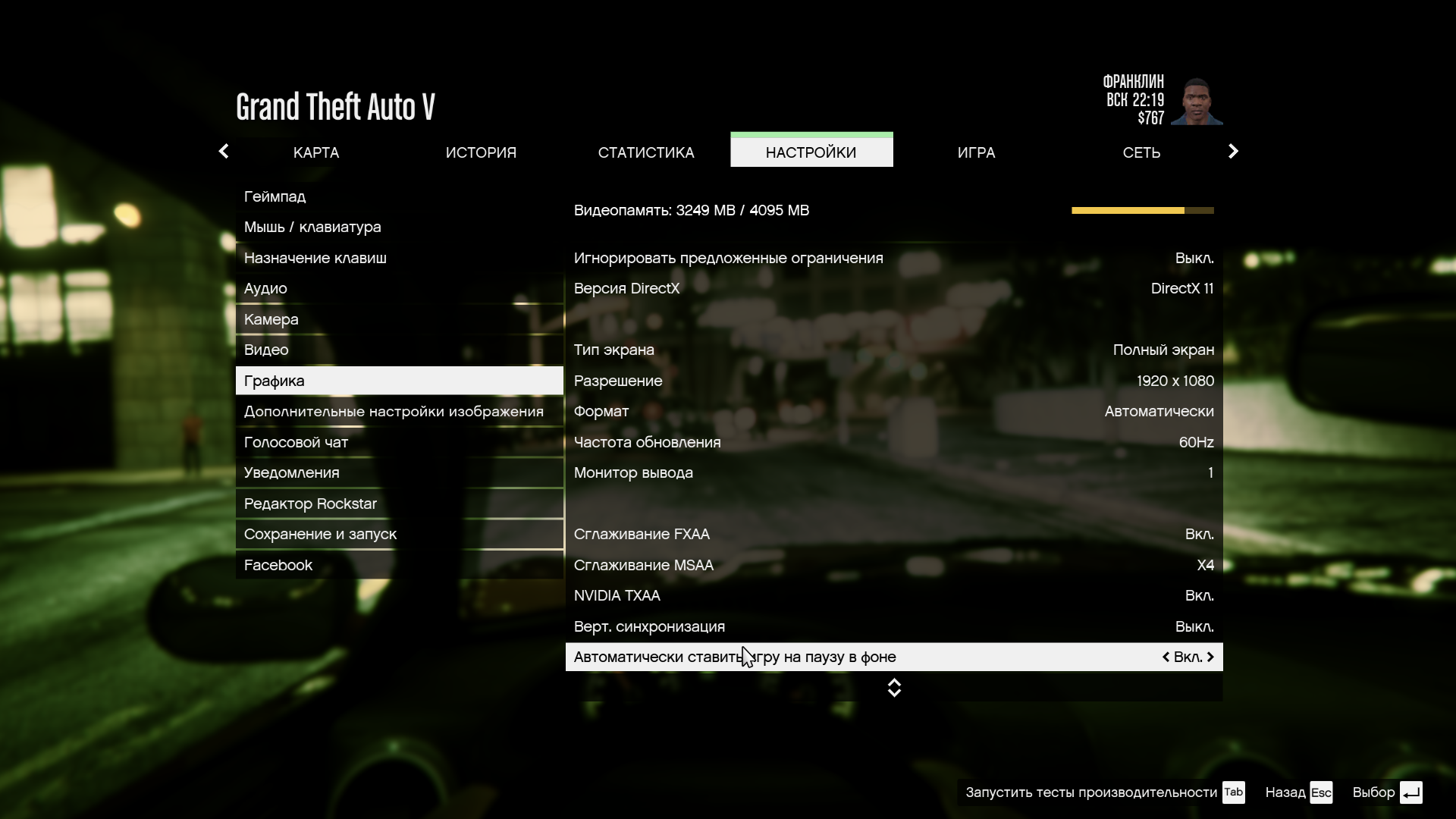Image resolution: width=1456 pixels, height=819 pixels.
Task: Go to the ИГРА tab
Action: 976,152
